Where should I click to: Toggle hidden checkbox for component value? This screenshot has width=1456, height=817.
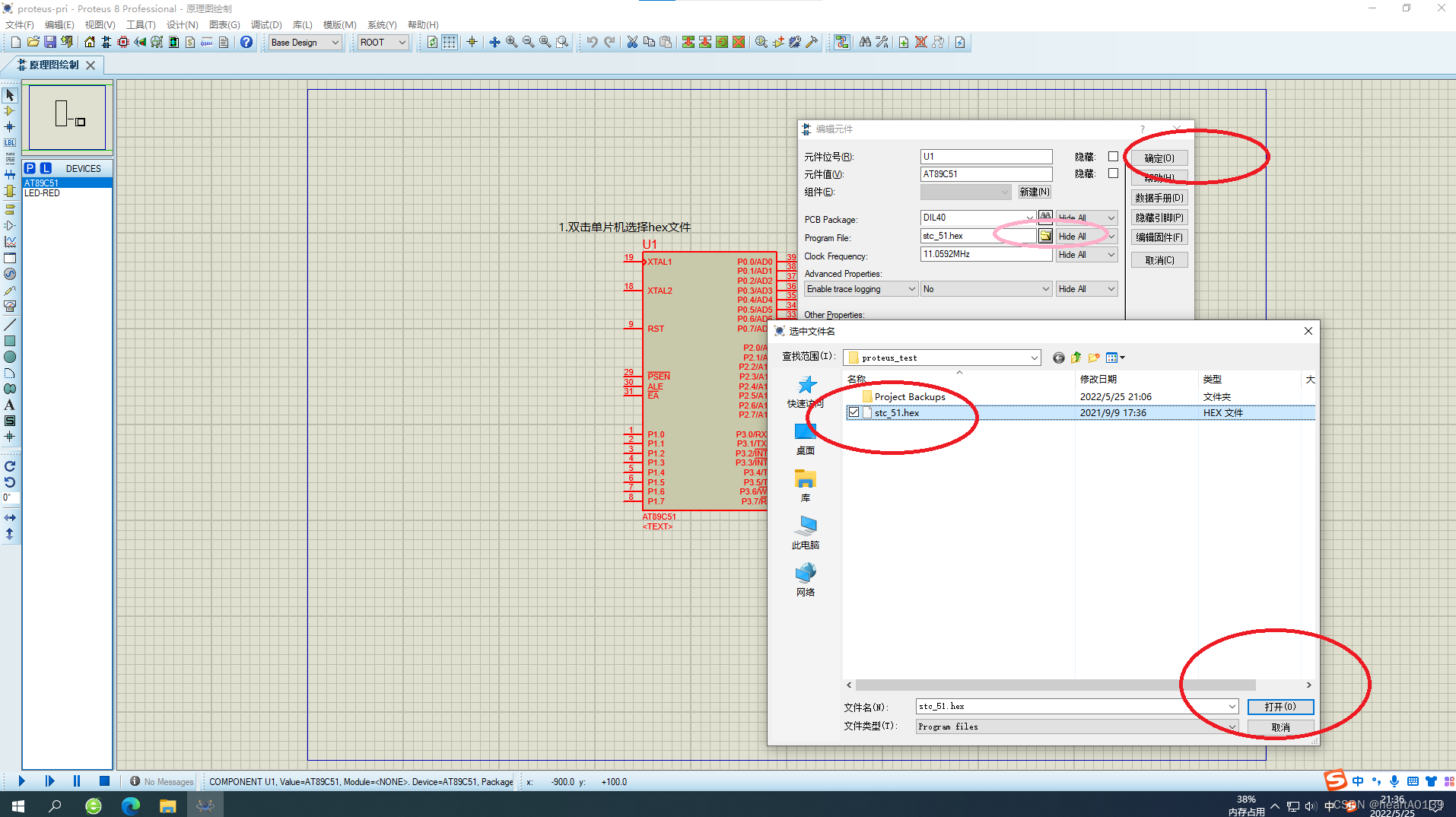[1113, 173]
